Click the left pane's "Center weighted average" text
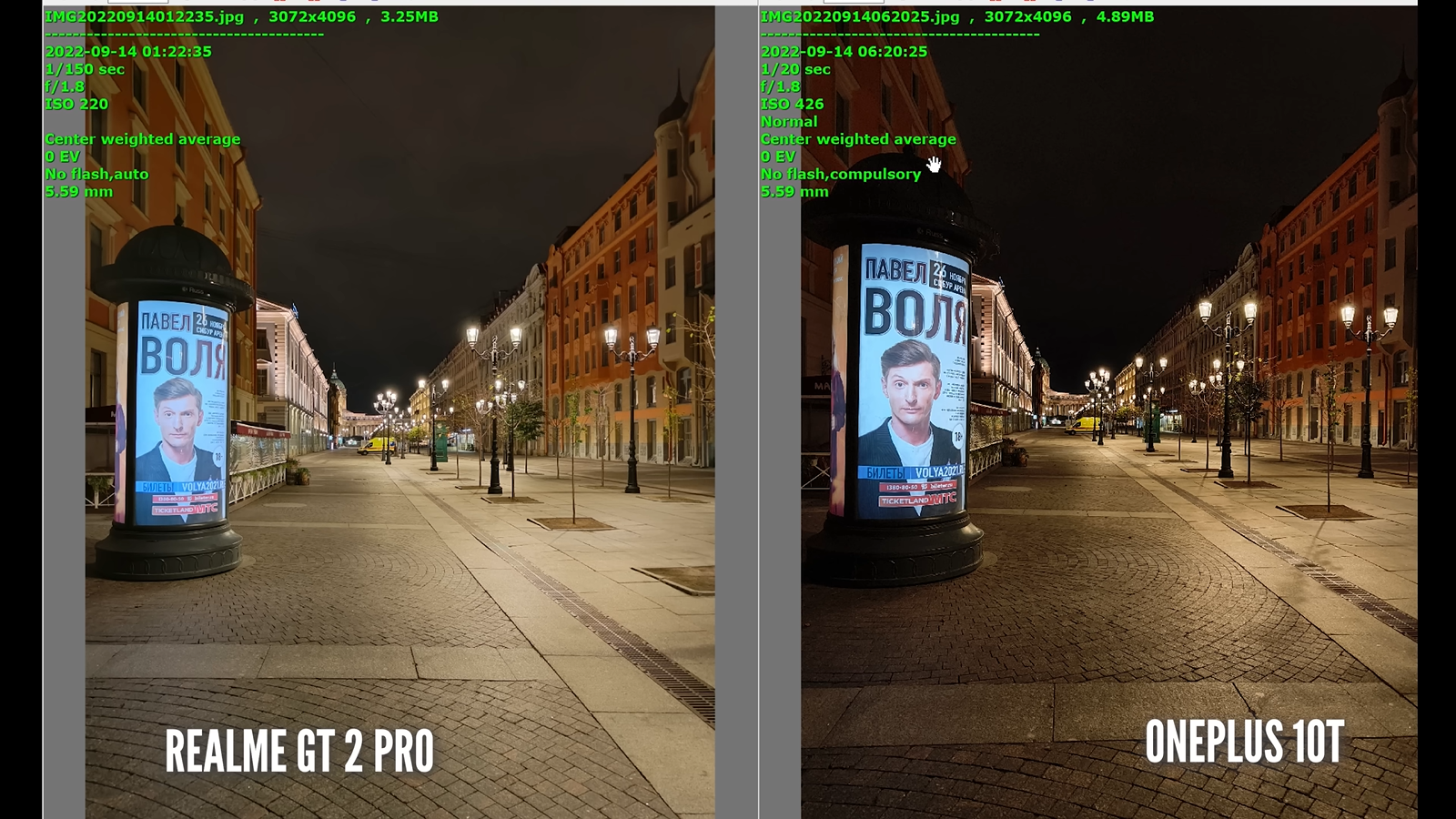 point(143,139)
